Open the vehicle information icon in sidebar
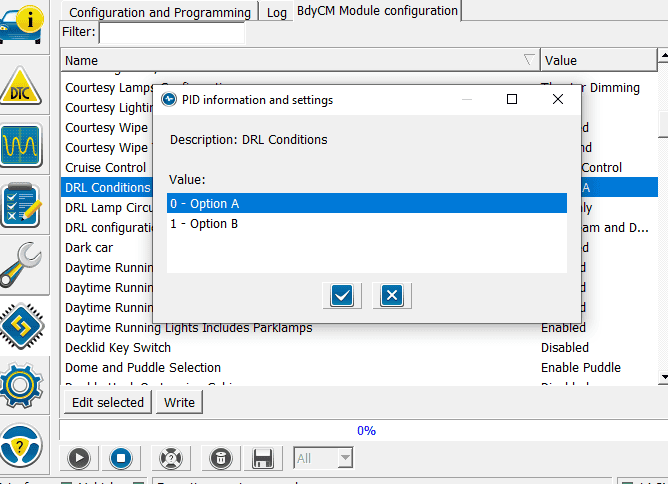Screen dimensions: 668x484 coord(22,24)
